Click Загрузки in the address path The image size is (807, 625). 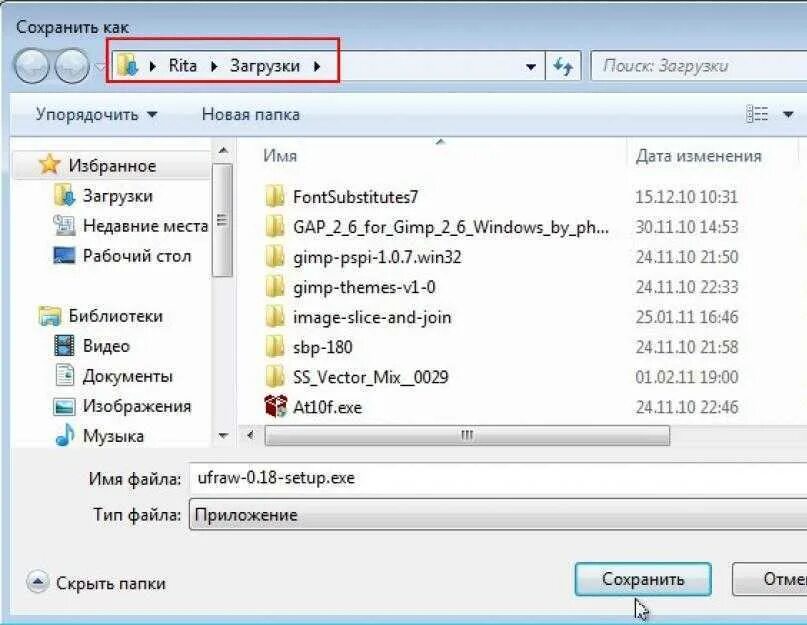265,66
